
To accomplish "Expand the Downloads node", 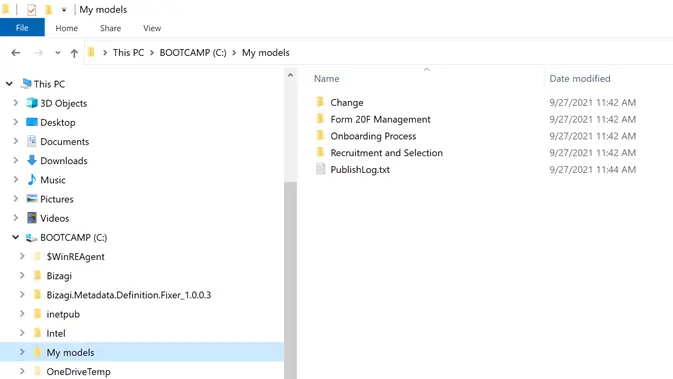I will [16, 161].
